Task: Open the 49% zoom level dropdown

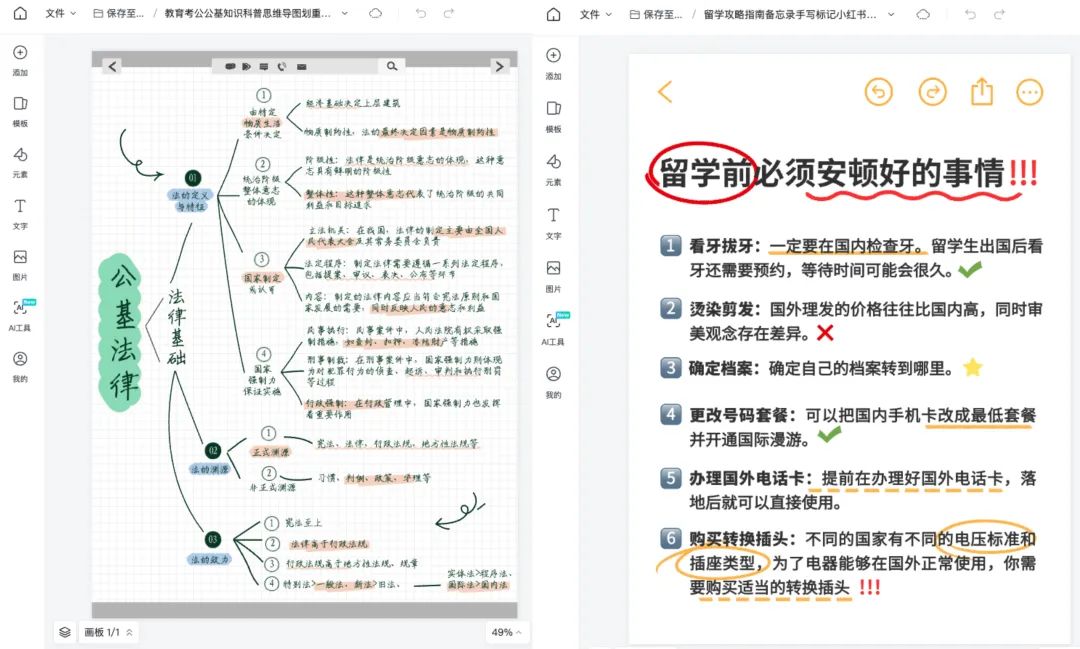Action: tap(506, 632)
